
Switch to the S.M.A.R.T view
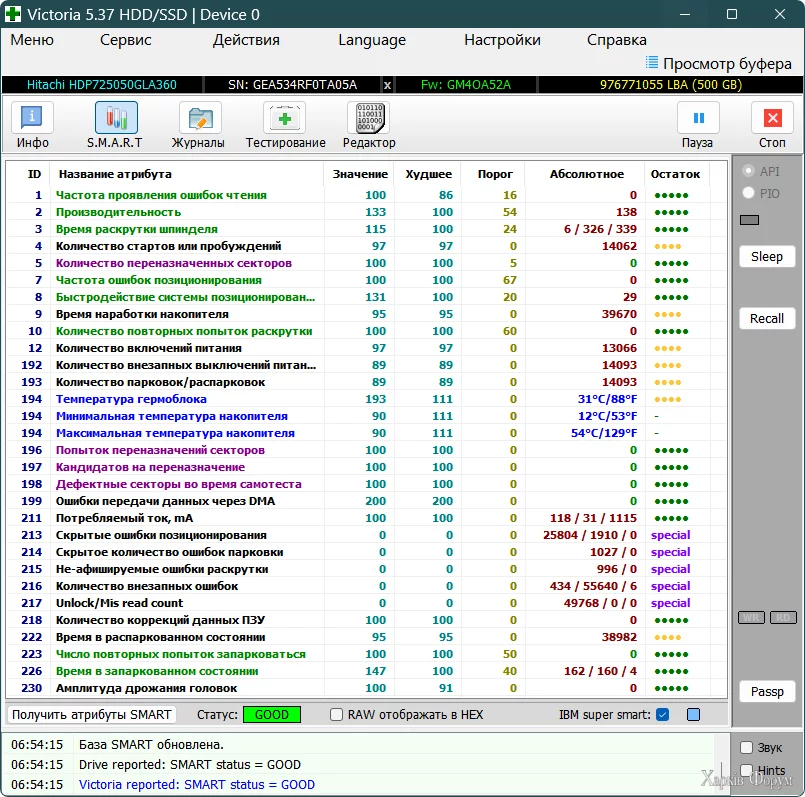[x=115, y=124]
